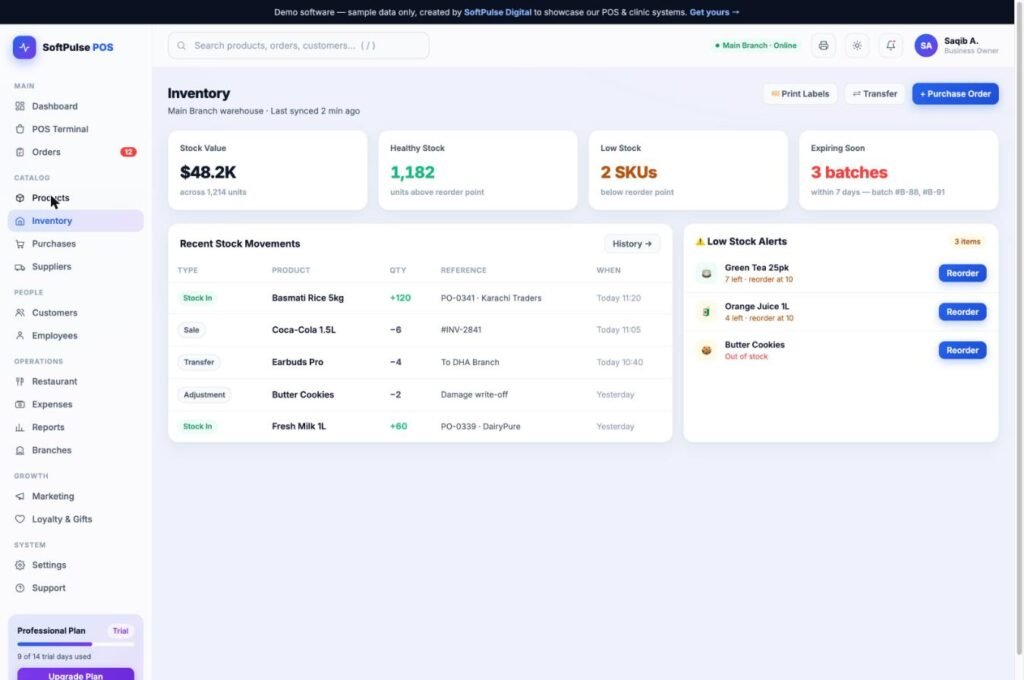1024x680 pixels.
Task: Open POS Terminal from the sidebar
Action: tap(75, 129)
